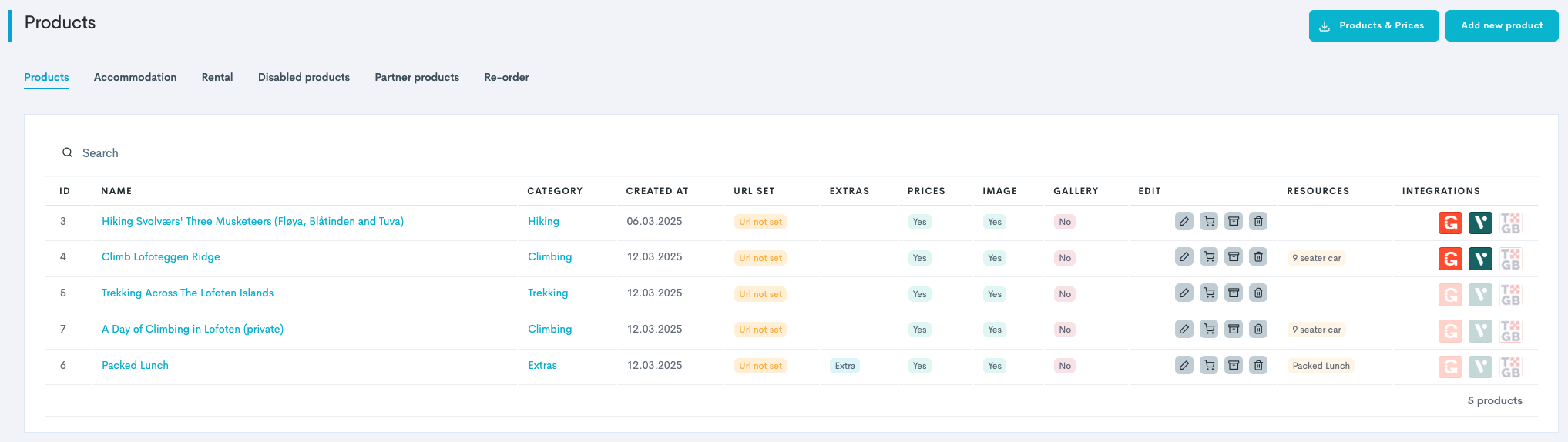Click the pencil edit icon for Packed Lunch

1184,365
